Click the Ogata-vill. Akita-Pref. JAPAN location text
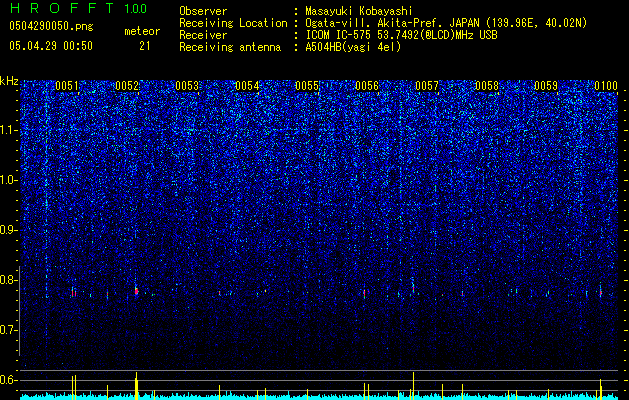Image resolution: width=629 pixels, height=400 pixels. coord(445,23)
